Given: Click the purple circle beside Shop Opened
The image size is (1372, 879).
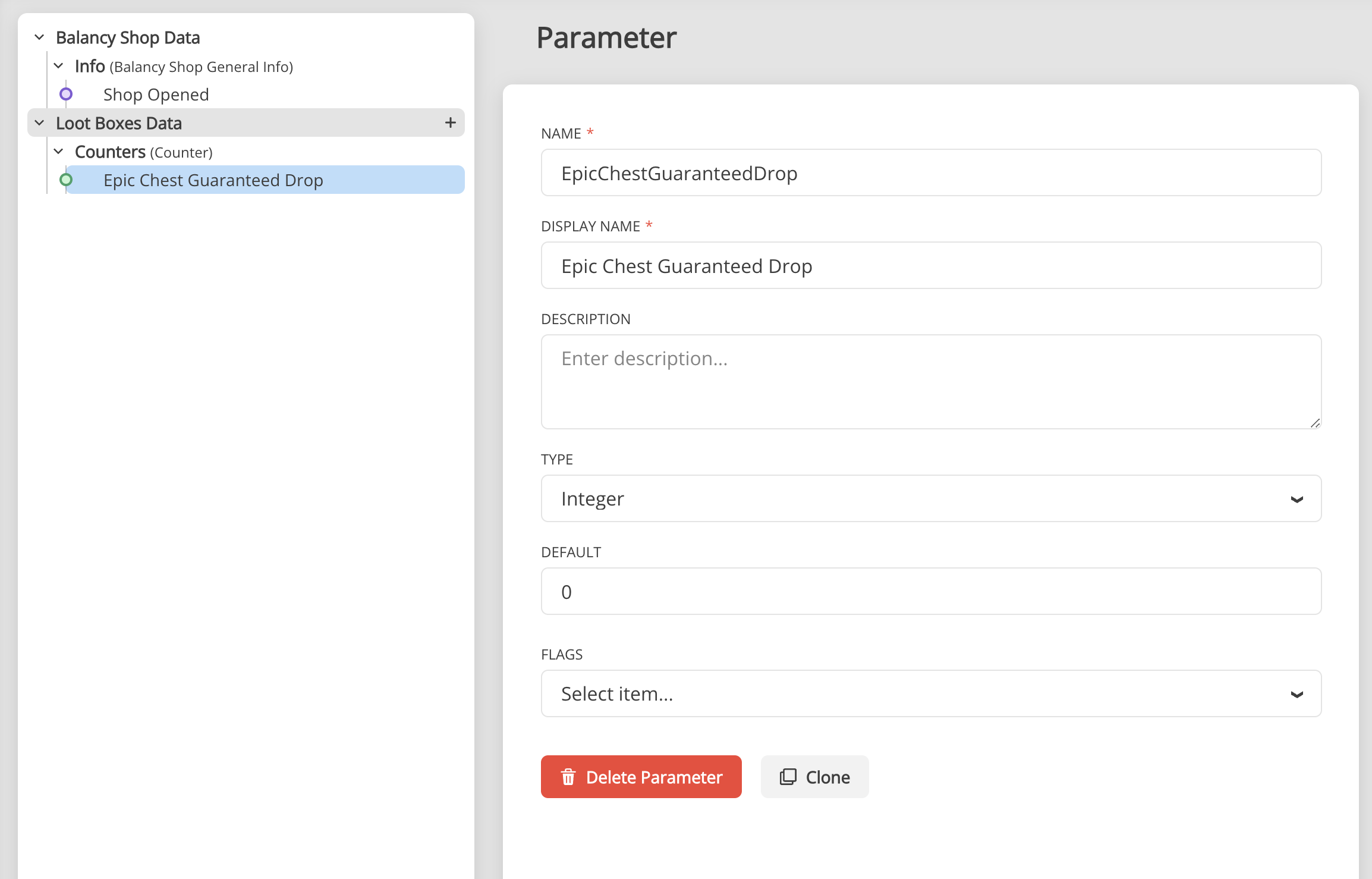Looking at the screenshot, I should [x=66, y=94].
